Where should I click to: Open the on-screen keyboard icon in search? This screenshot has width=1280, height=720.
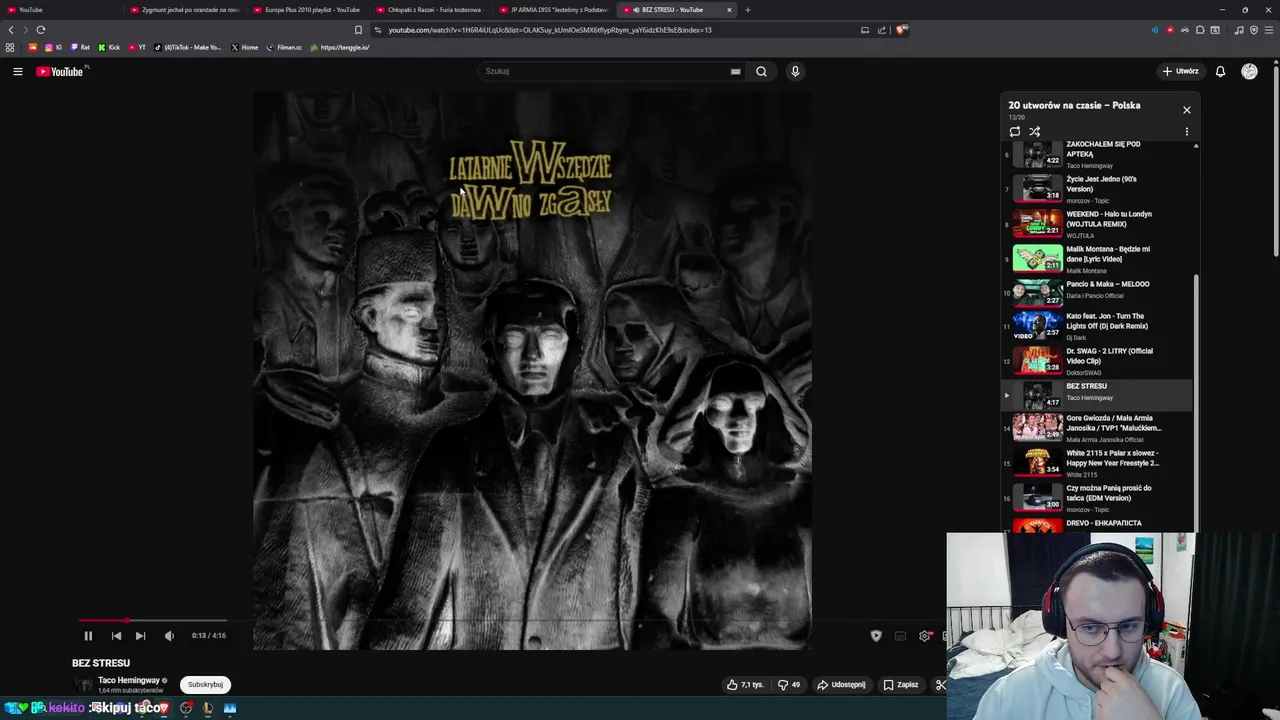pyautogui.click(x=735, y=71)
